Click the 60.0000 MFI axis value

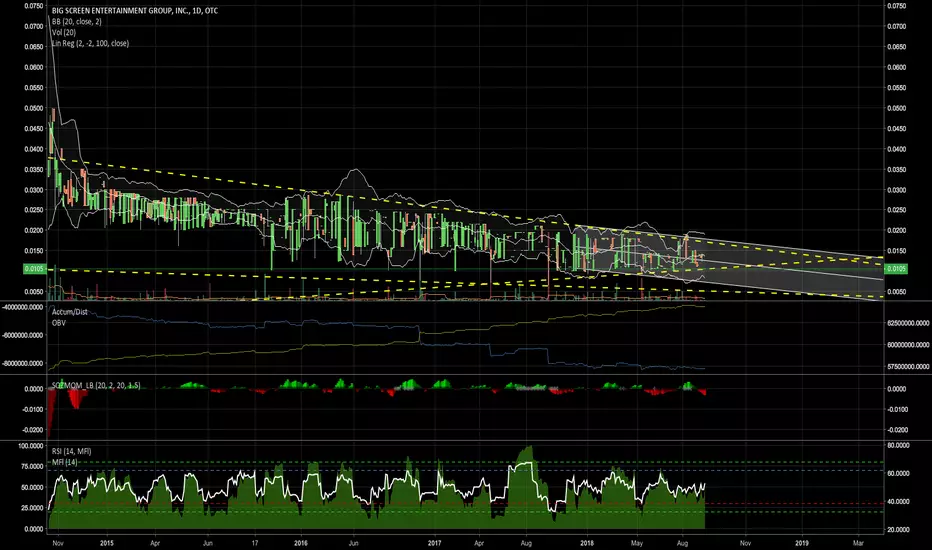coord(898,473)
